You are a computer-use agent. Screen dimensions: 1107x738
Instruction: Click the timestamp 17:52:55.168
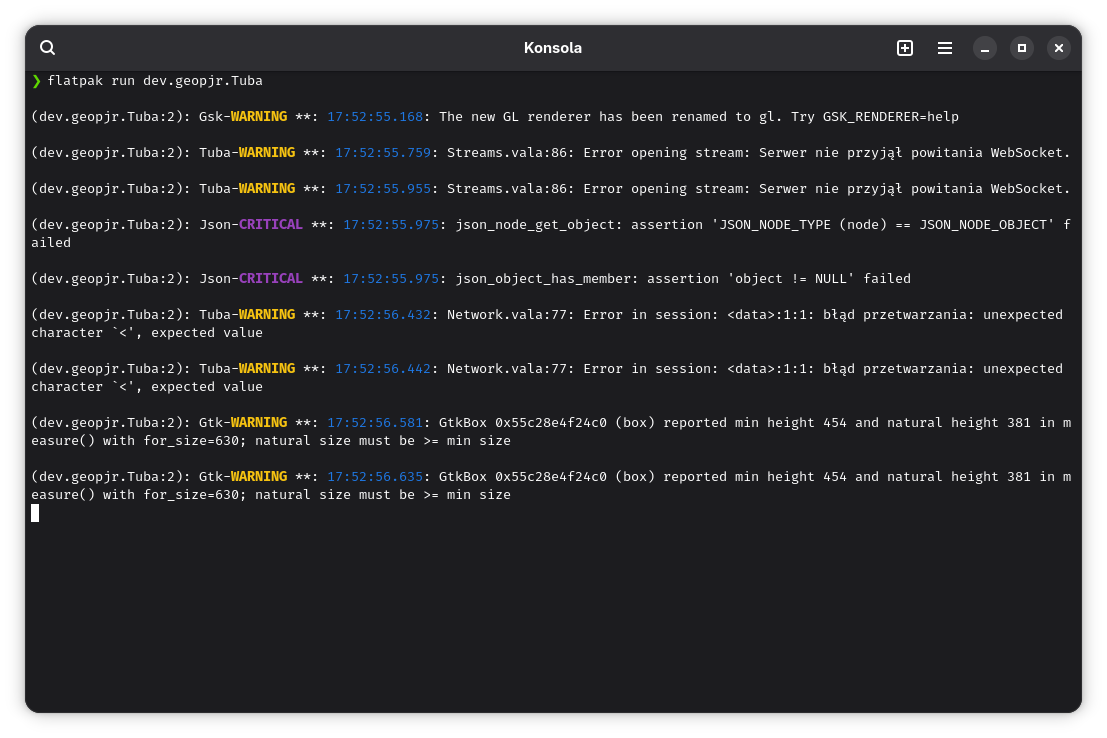[x=375, y=116]
